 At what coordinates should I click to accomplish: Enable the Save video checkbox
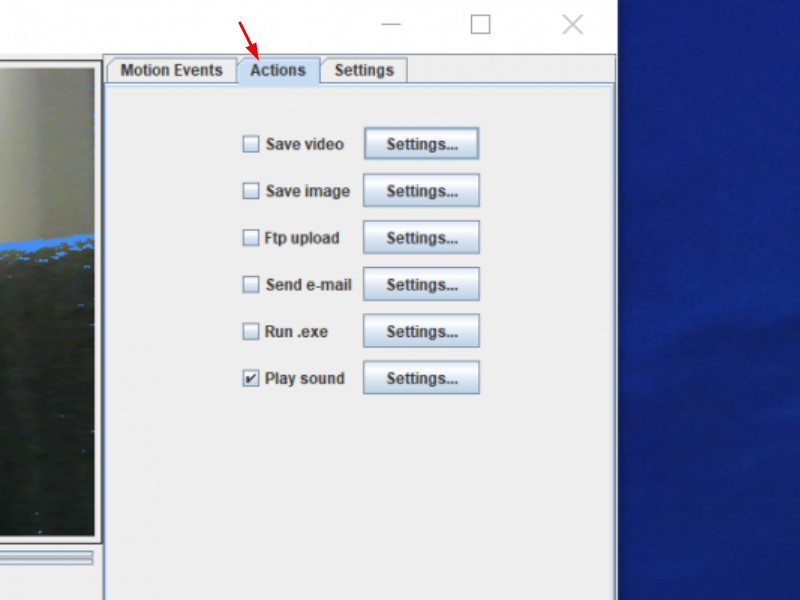coord(251,144)
